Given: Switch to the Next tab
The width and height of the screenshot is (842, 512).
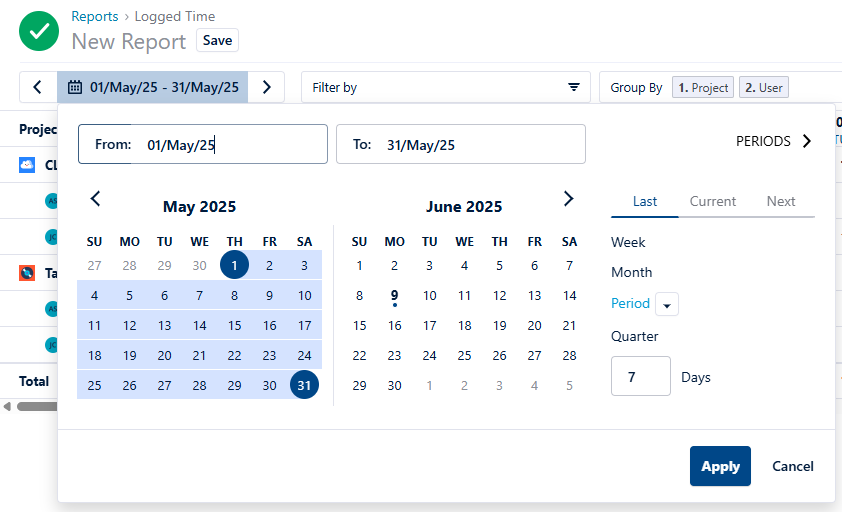Looking at the screenshot, I should point(781,201).
